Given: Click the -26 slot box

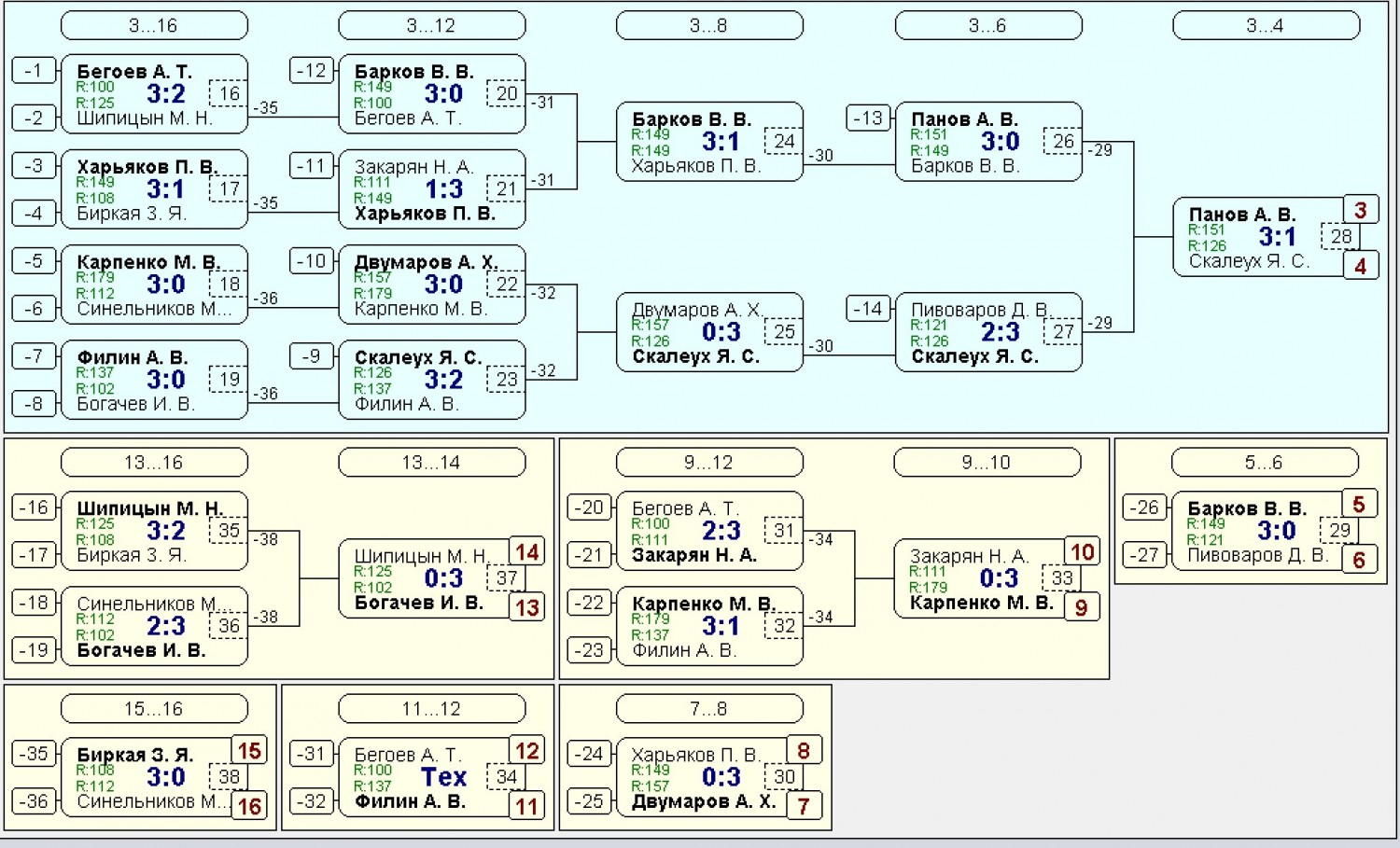Looking at the screenshot, I should point(1144,507).
